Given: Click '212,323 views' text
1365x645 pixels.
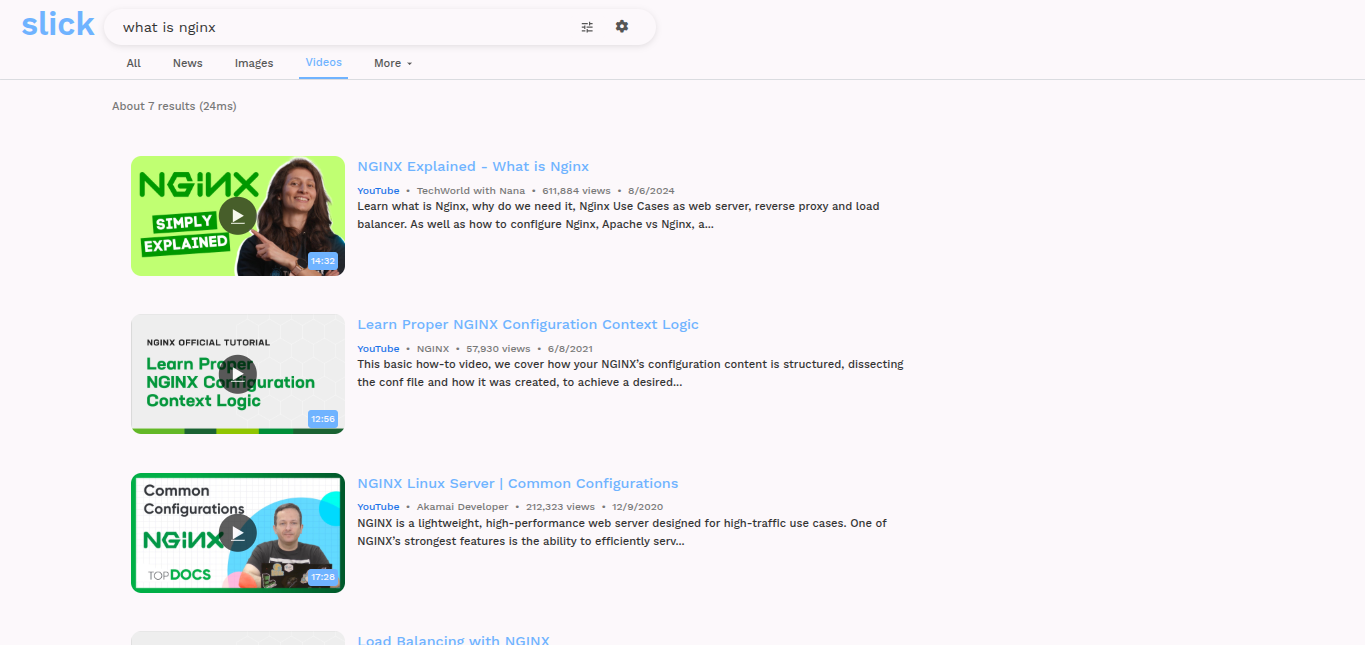Looking at the screenshot, I should coord(560,507).
